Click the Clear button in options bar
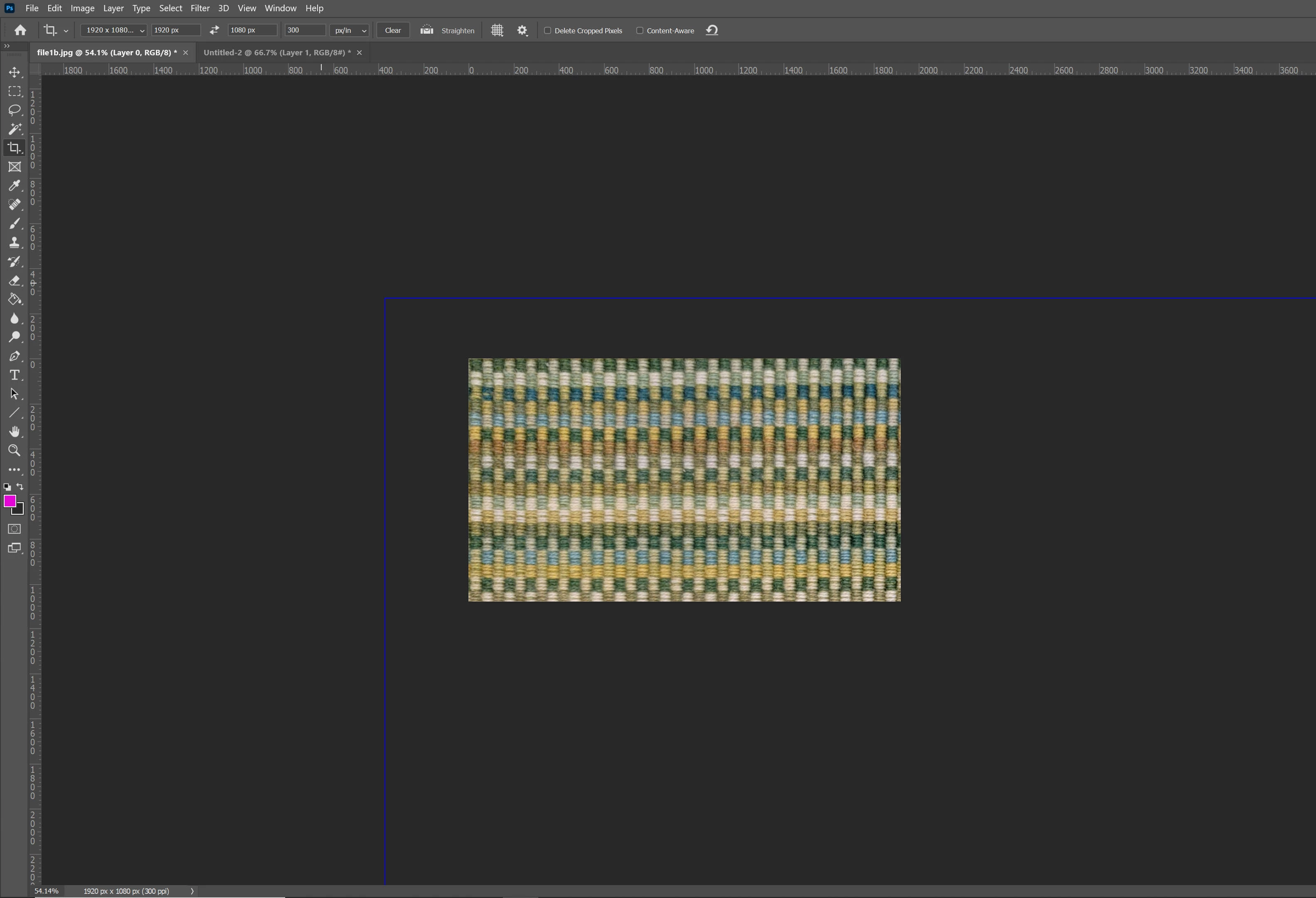The width and height of the screenshot is (1316, 898). point(392,31)
